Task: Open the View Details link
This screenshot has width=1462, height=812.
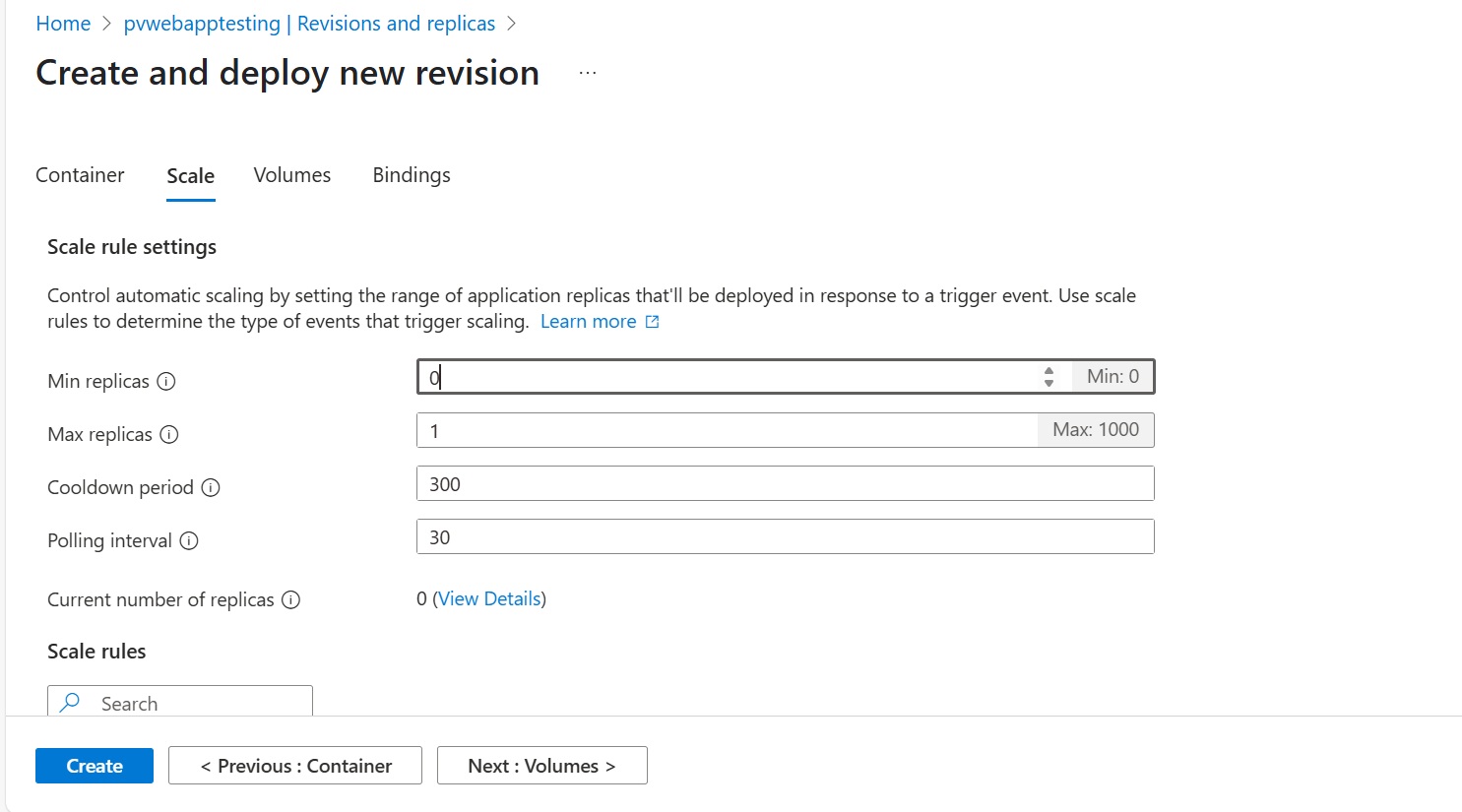Action: coord(489,599)
